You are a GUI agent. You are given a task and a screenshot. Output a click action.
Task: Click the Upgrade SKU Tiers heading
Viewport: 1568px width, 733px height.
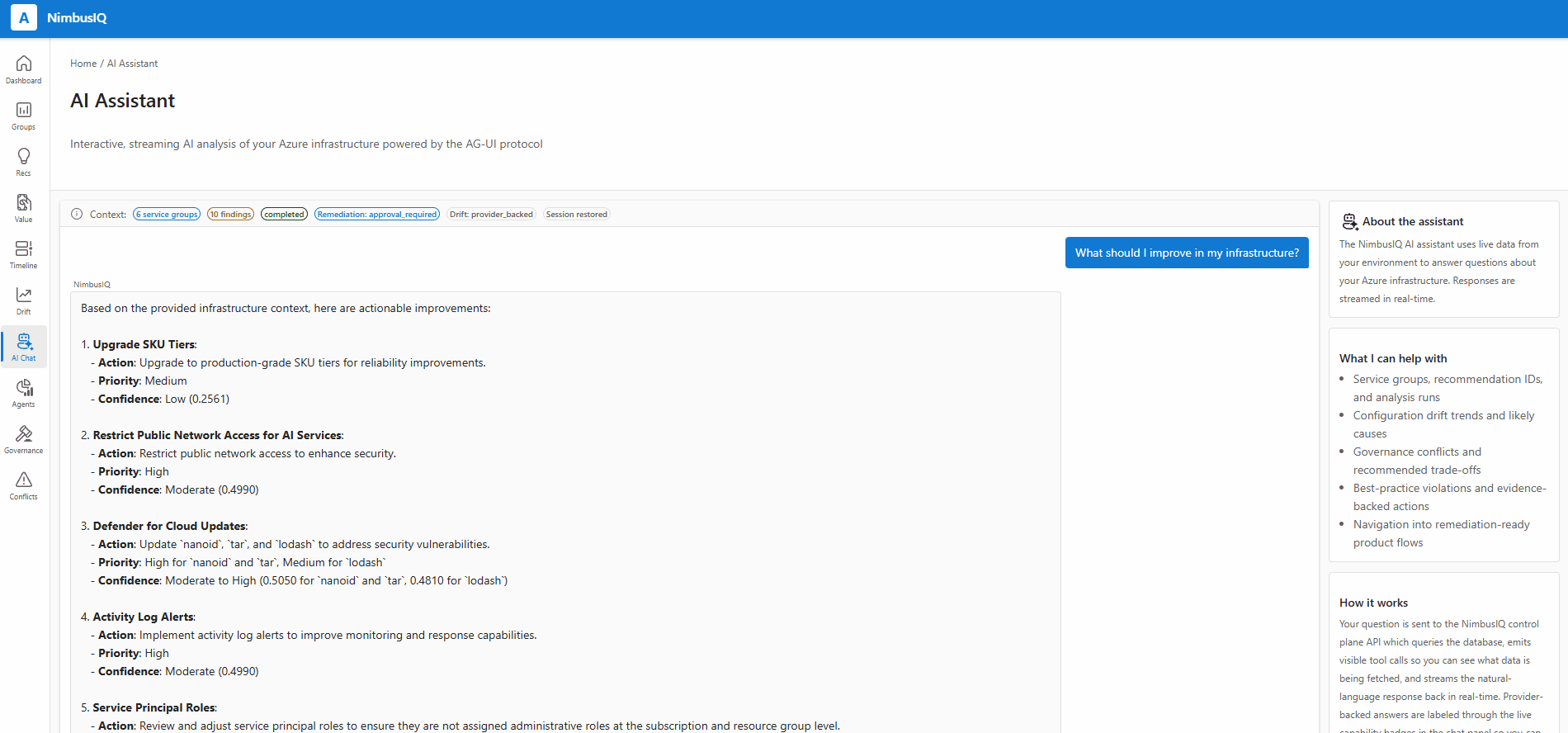pos(144,344)
